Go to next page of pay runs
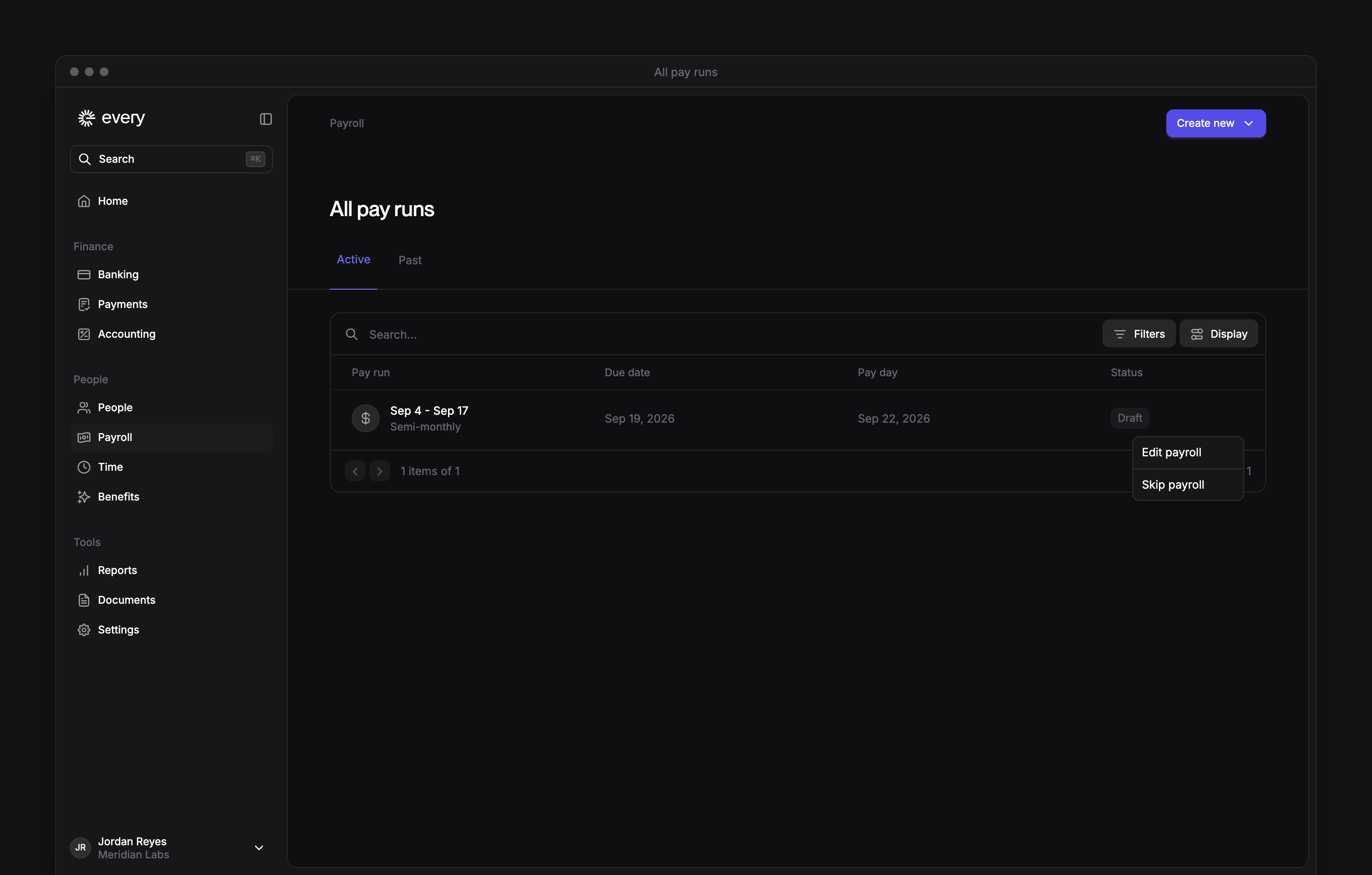 pyautogui.click(x=379, y=471)
